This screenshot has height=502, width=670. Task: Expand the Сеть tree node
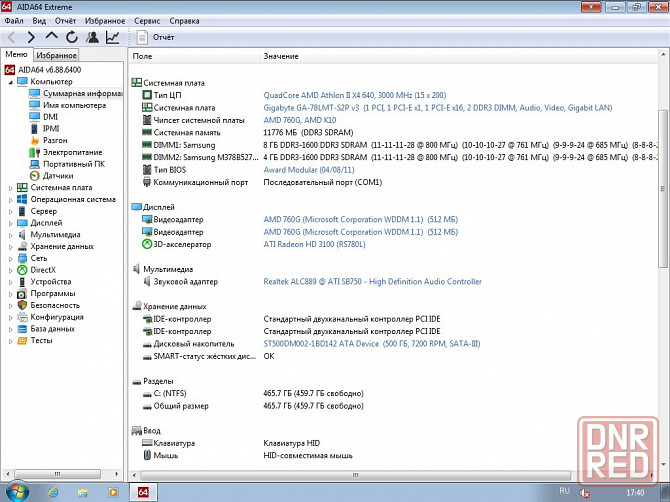pyautogui.click(x=11, y=258)
